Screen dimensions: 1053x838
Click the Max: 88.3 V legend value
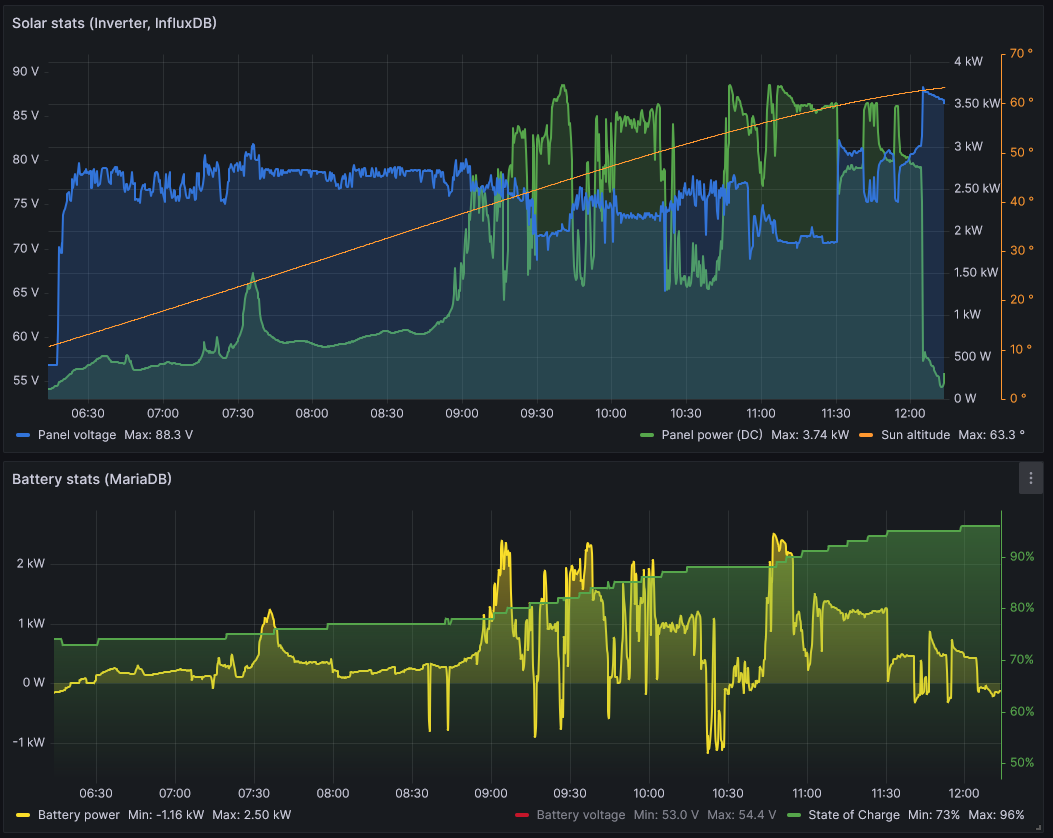tap(158, 435)
